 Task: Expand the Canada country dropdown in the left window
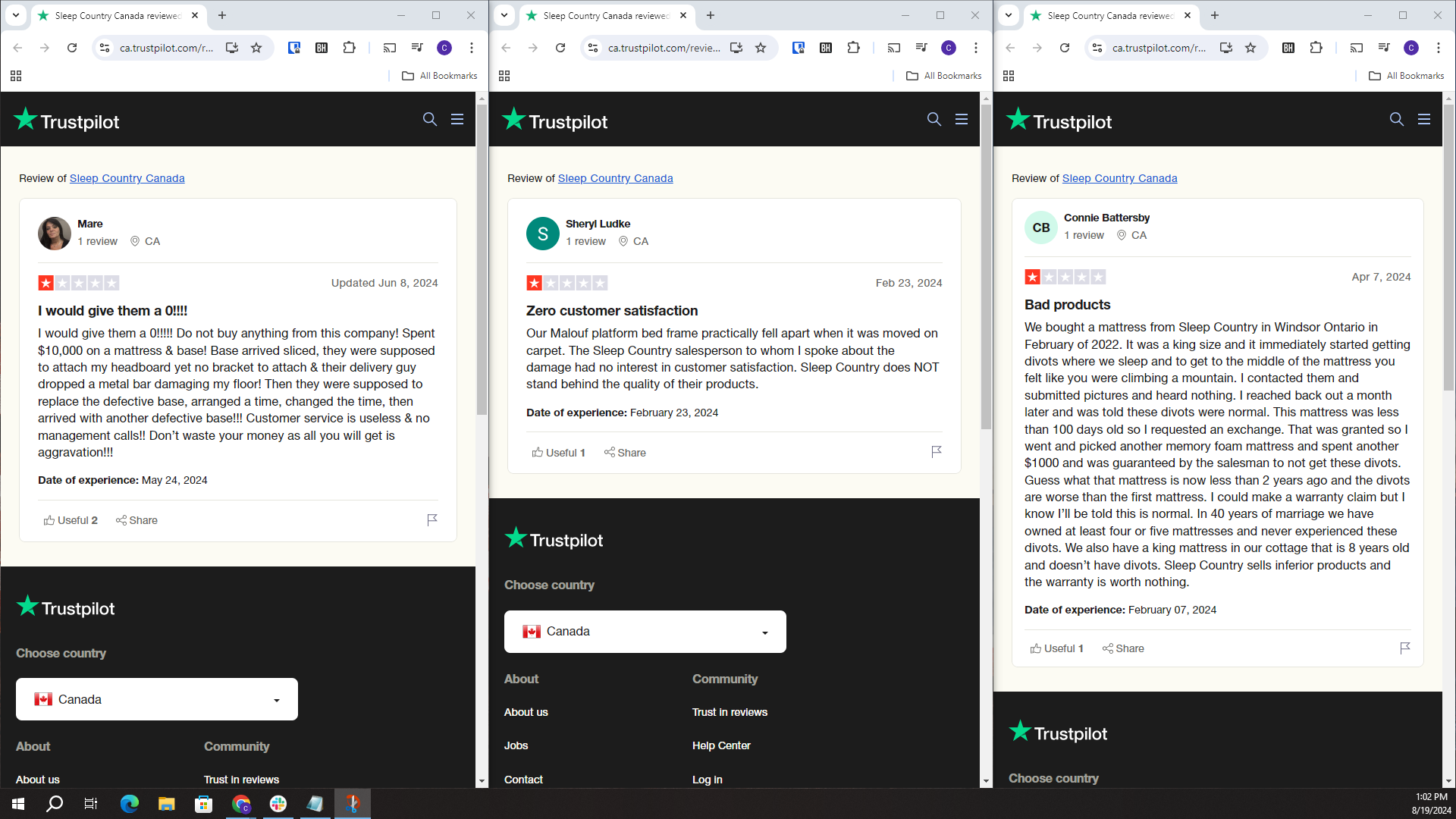coord(157,699)
